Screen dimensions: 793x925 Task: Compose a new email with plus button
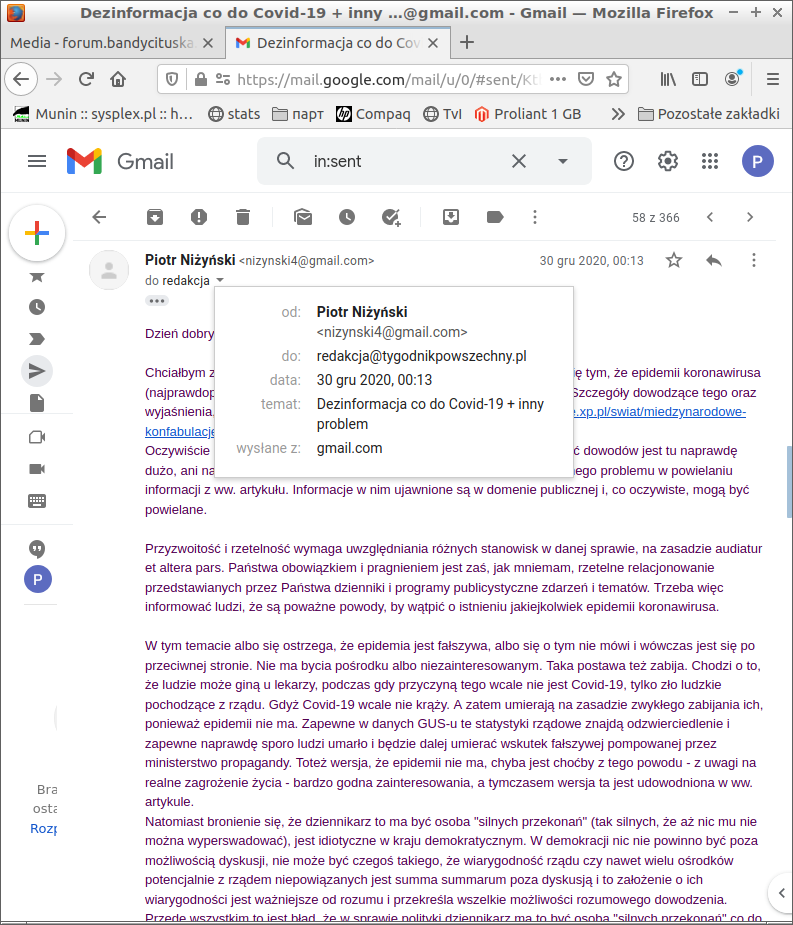coord(37,233)
